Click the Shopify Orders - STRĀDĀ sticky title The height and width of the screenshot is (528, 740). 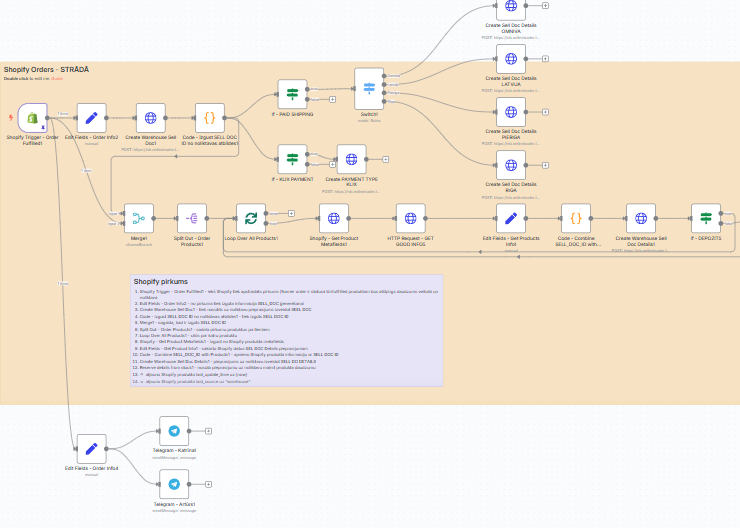click(x=46, y=70)
